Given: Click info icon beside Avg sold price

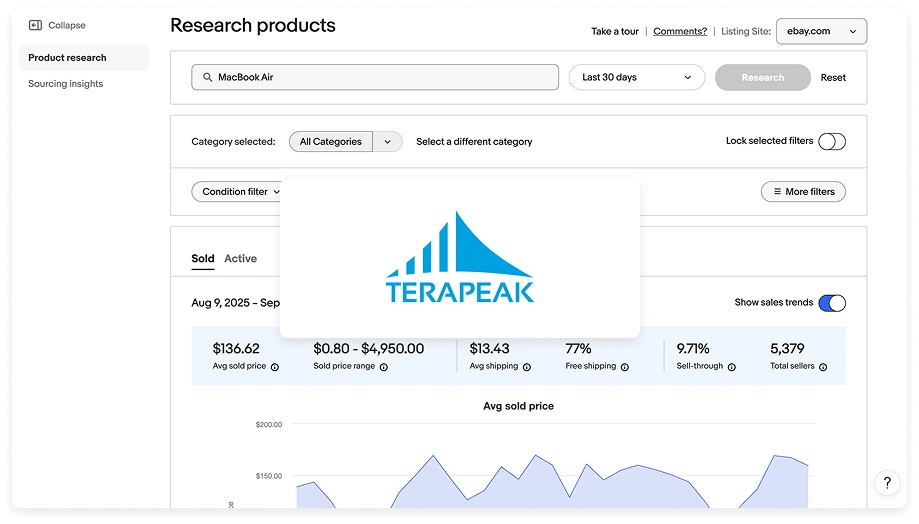Looking at the screenshot, I should coord(275,367).
